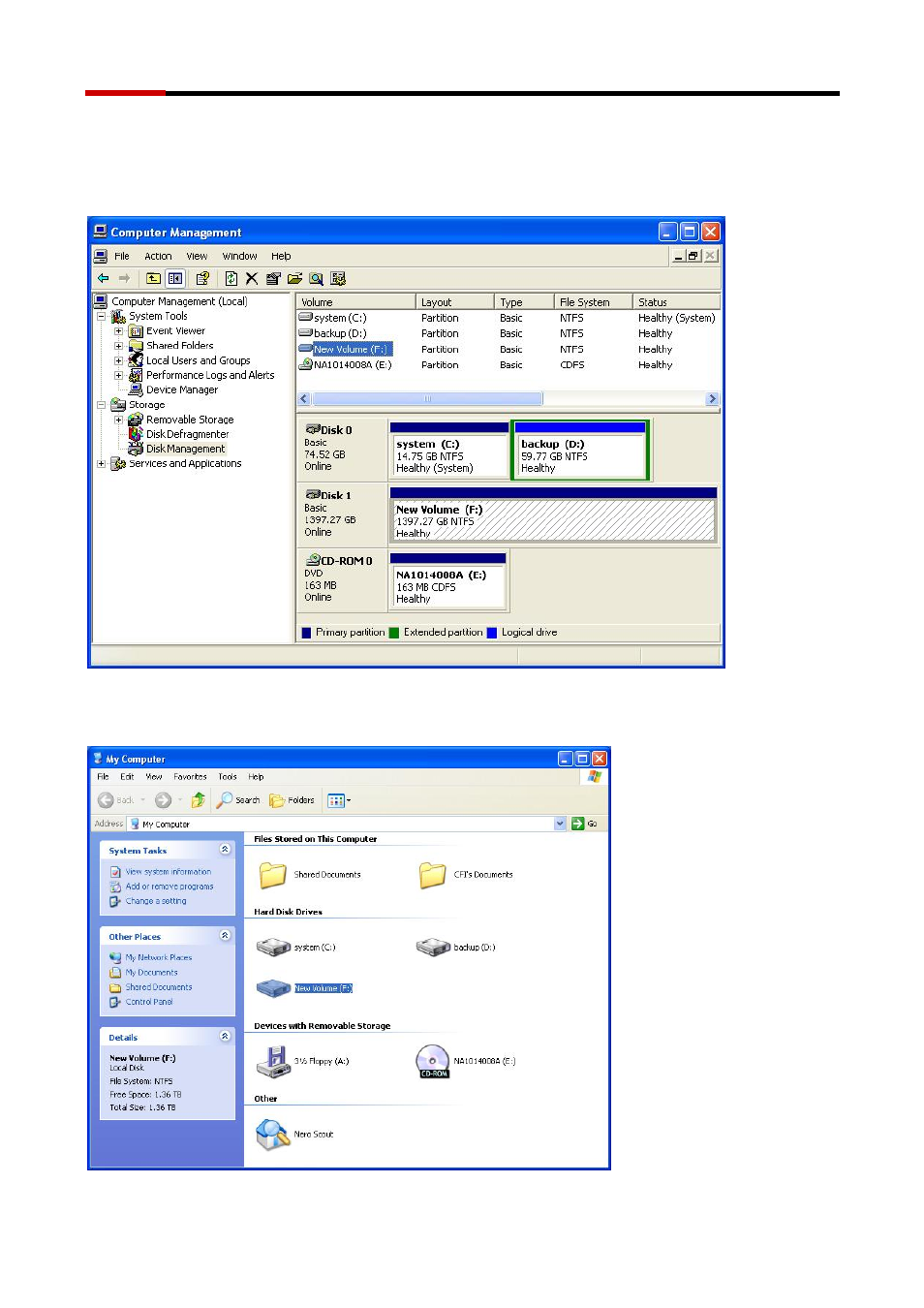Expand Local Users and Groups node

118,360
